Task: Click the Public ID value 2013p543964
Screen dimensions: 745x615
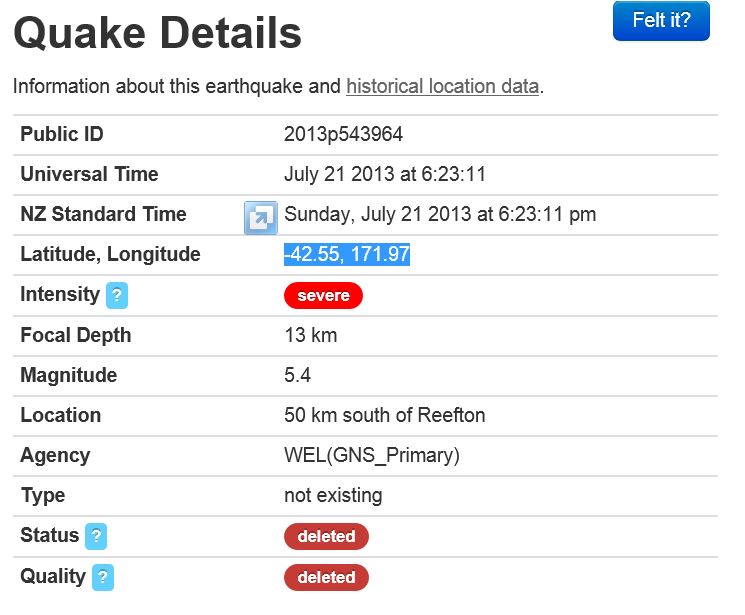Action: click(343, 134)
